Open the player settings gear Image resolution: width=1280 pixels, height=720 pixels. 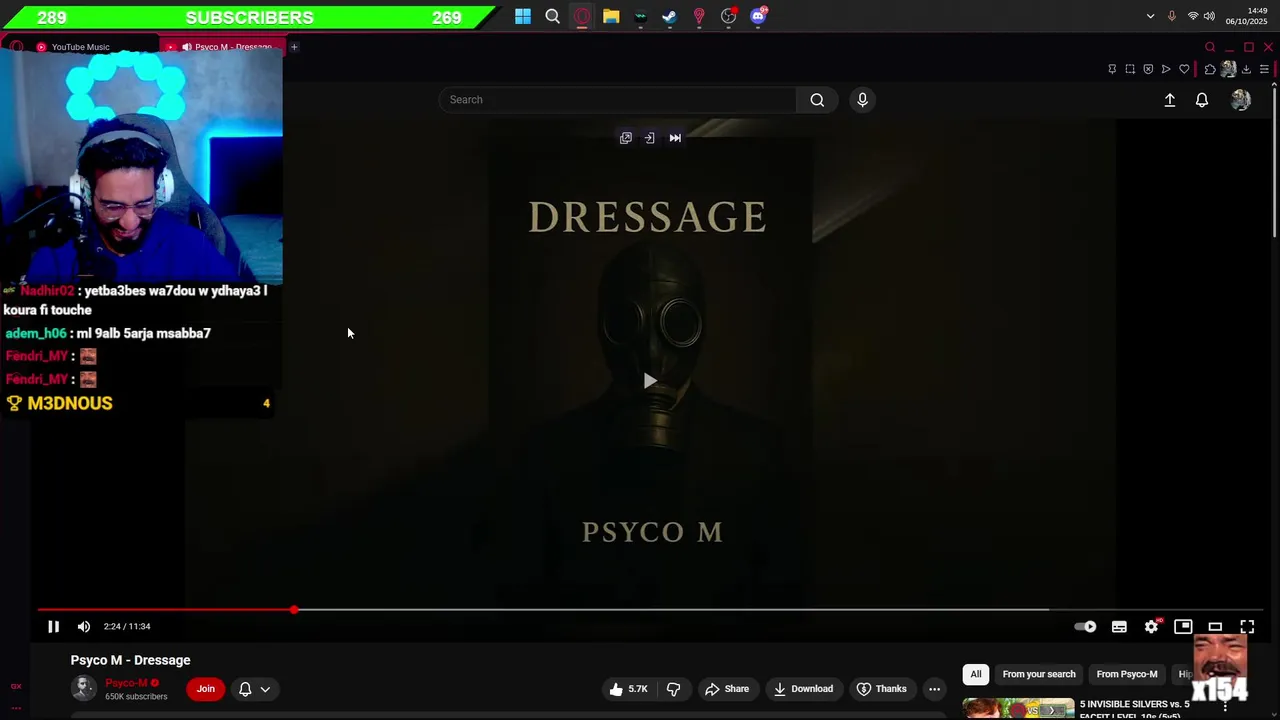(x=1151, y=626)
